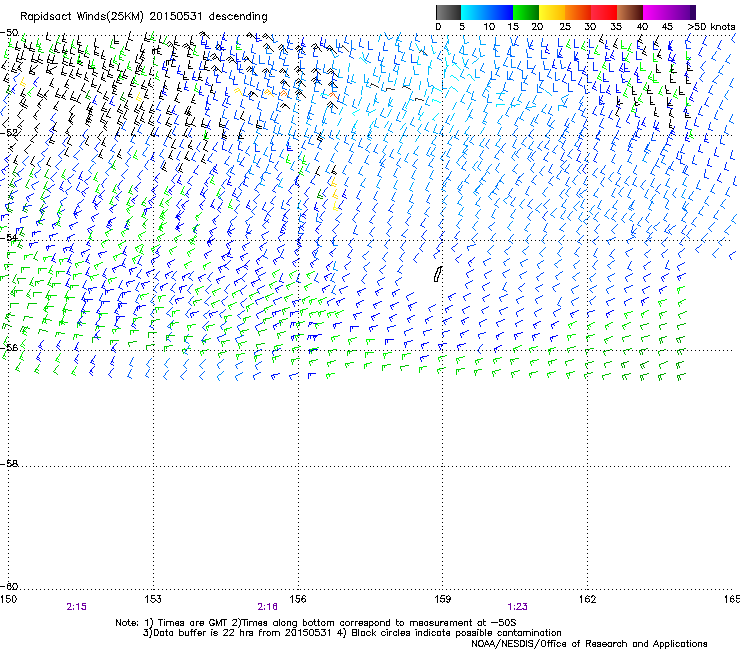Click the red 30-35 knots legend color
740x650 pixels.
(604, 12)
